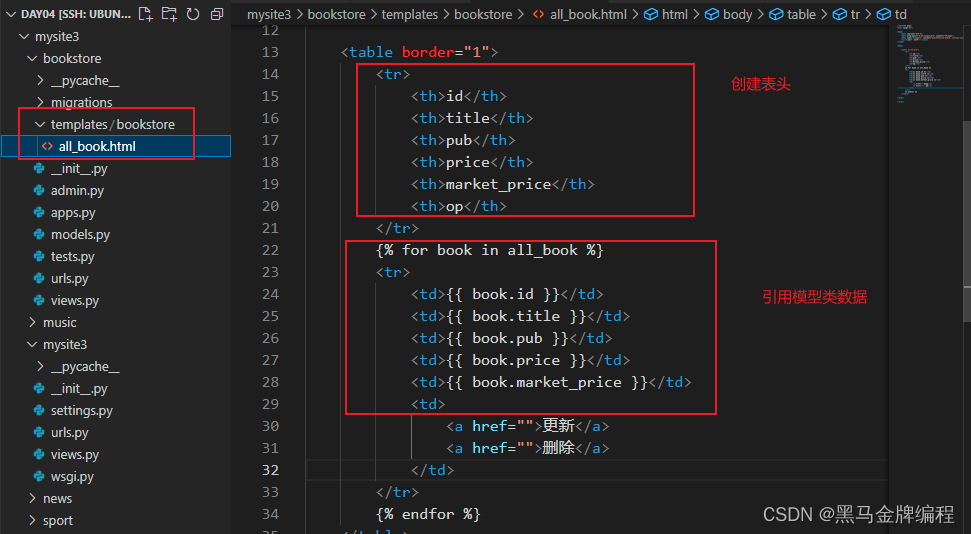This screenshot has width=971, height=534.
Task: Expand the migrations folder
Action: click(x=40, y=102)
